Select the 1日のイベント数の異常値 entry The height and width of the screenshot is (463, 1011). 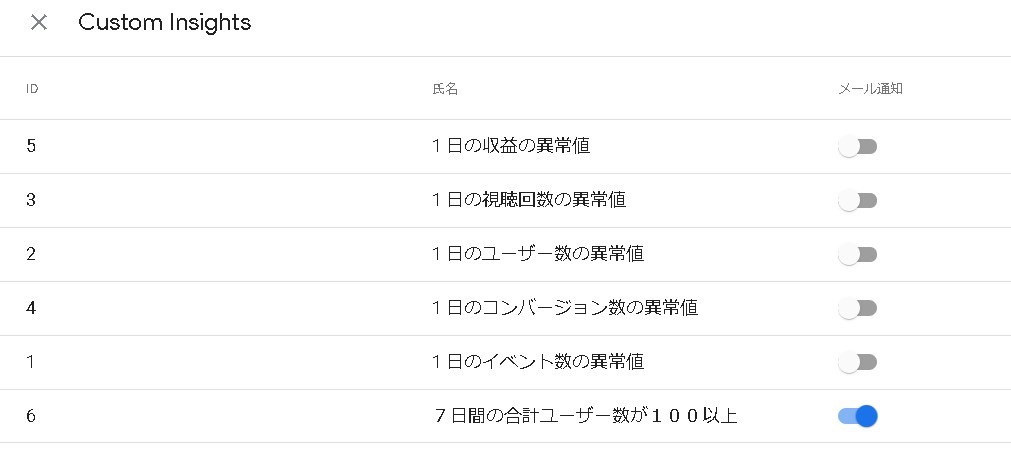tap(538, 362)
